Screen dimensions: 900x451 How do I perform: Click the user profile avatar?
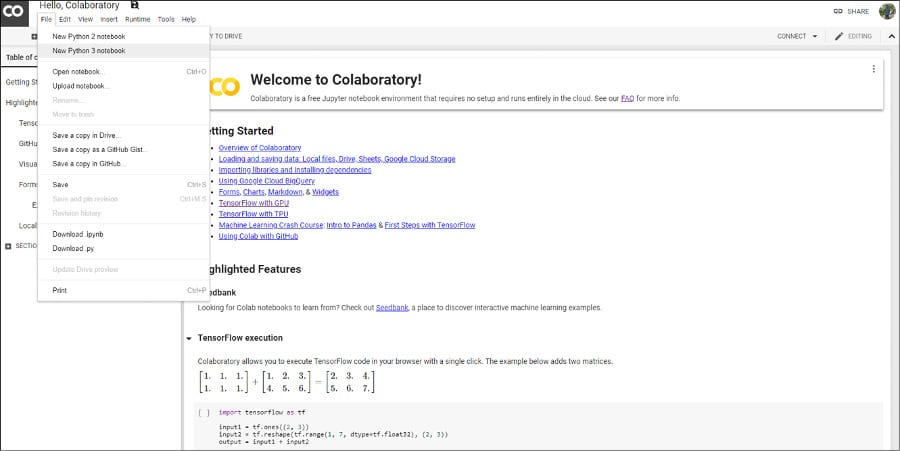[887, 11]
